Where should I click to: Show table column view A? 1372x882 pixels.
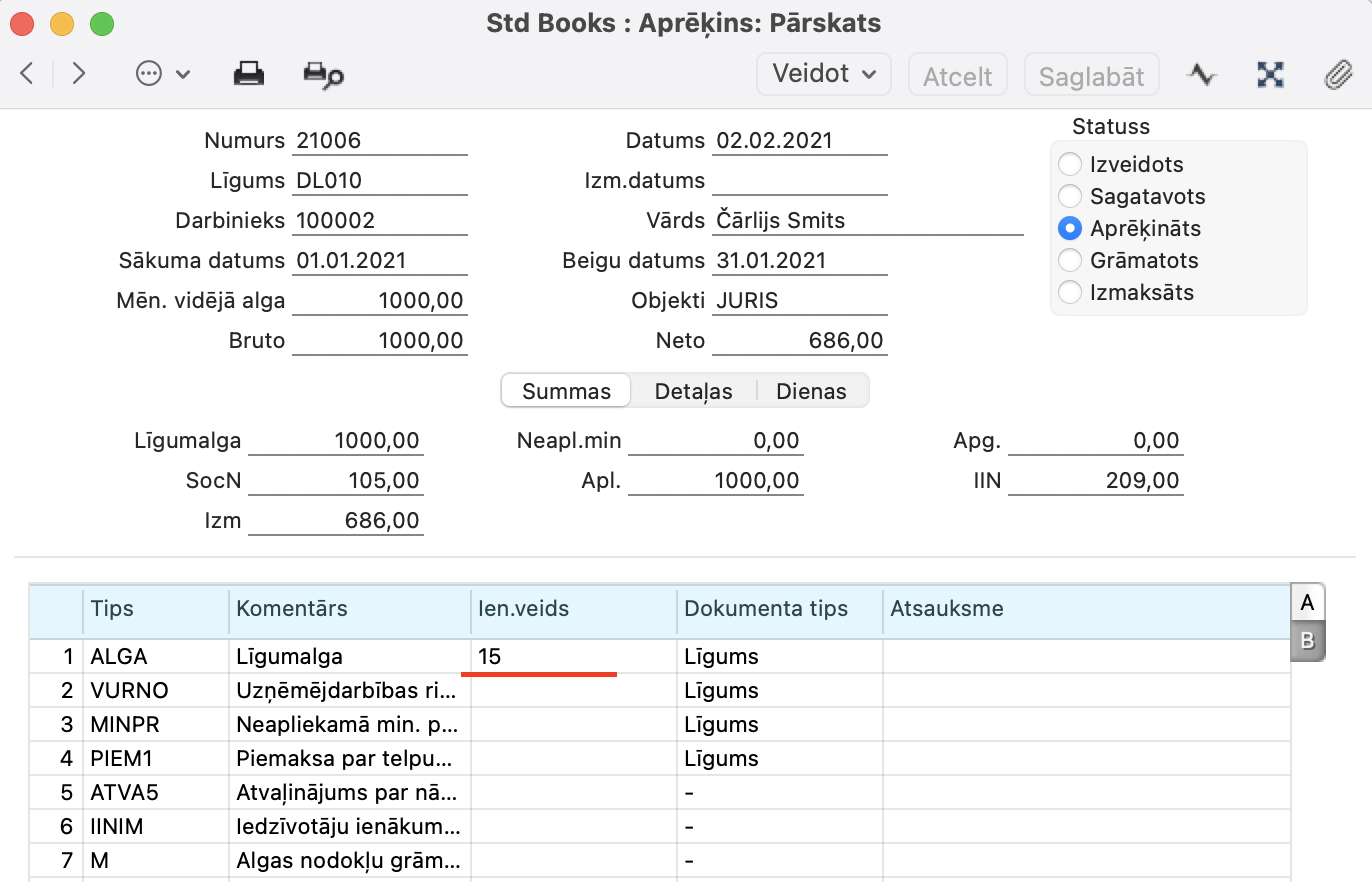[x=1307, y=603]
